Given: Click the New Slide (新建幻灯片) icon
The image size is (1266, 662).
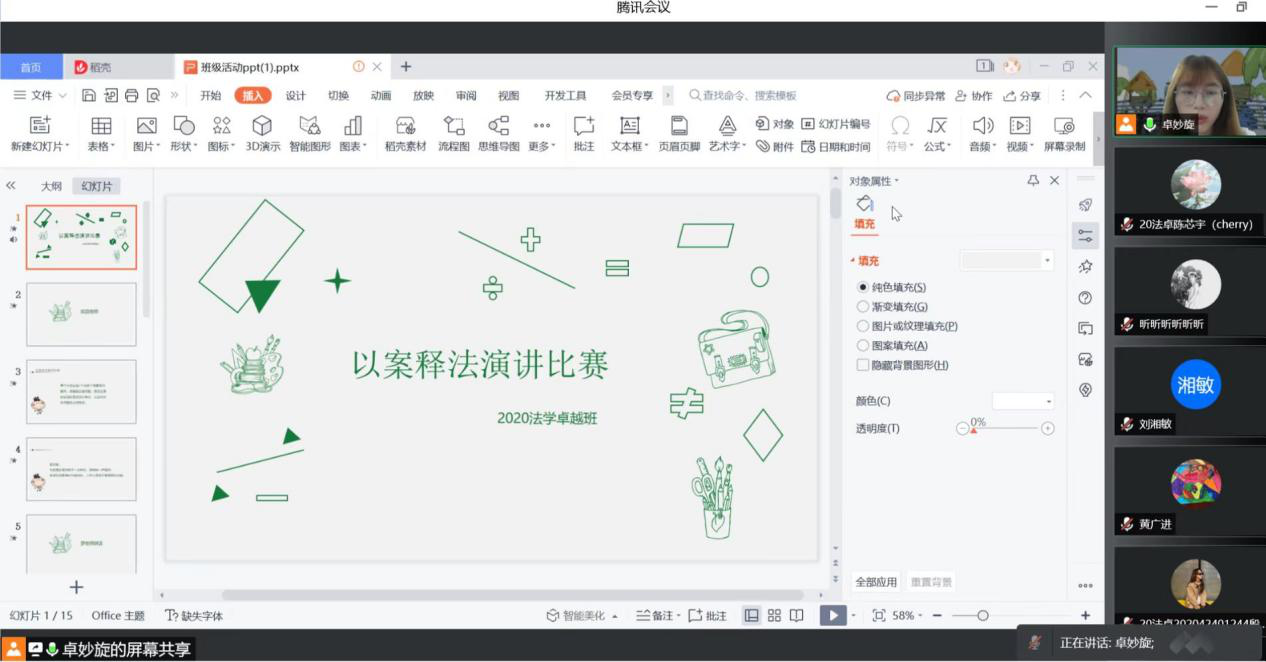Looking at the screenshot, I should [x=40, y=126].
